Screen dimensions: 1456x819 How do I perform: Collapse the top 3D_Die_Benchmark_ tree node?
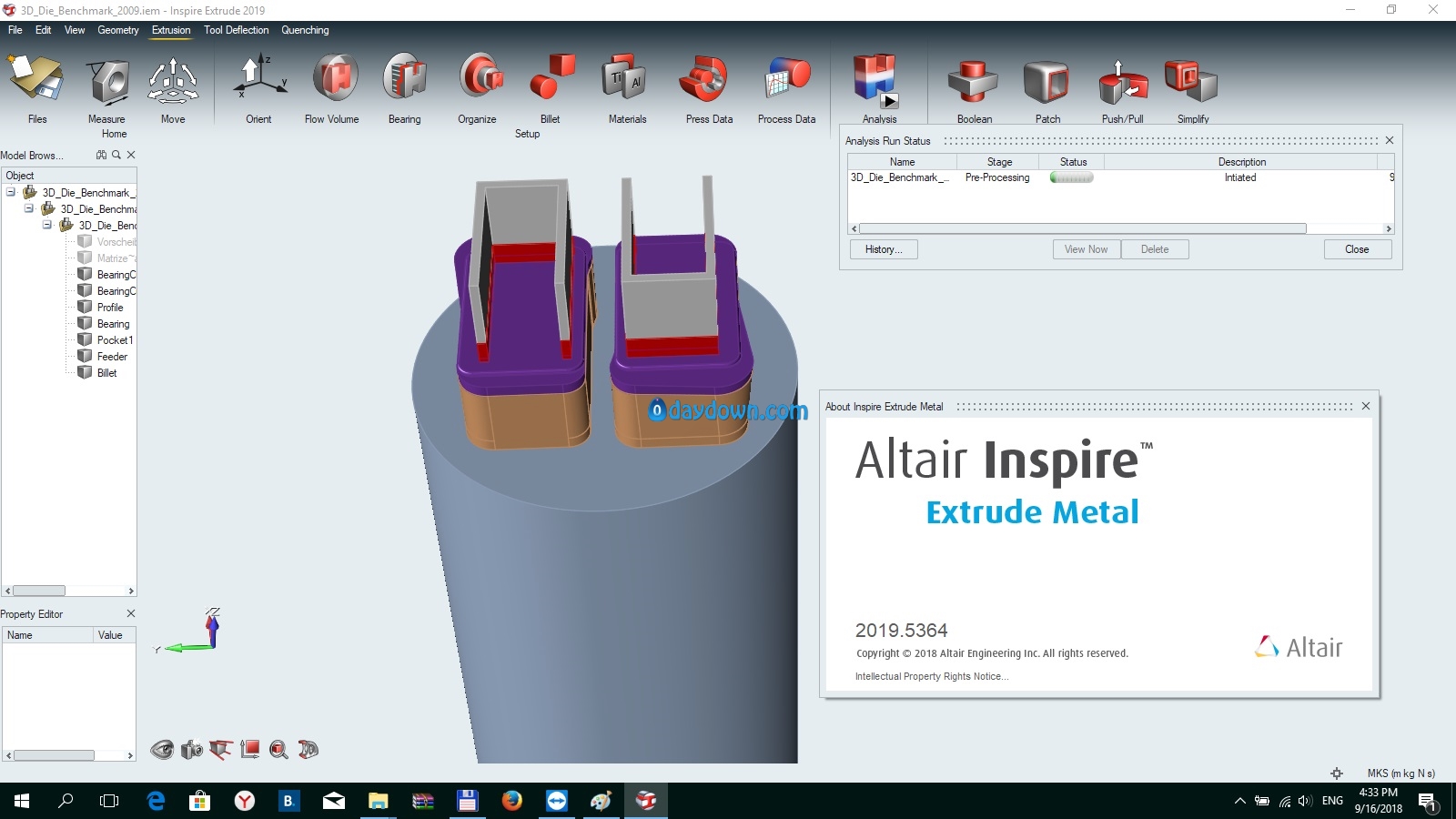point(11,192)
